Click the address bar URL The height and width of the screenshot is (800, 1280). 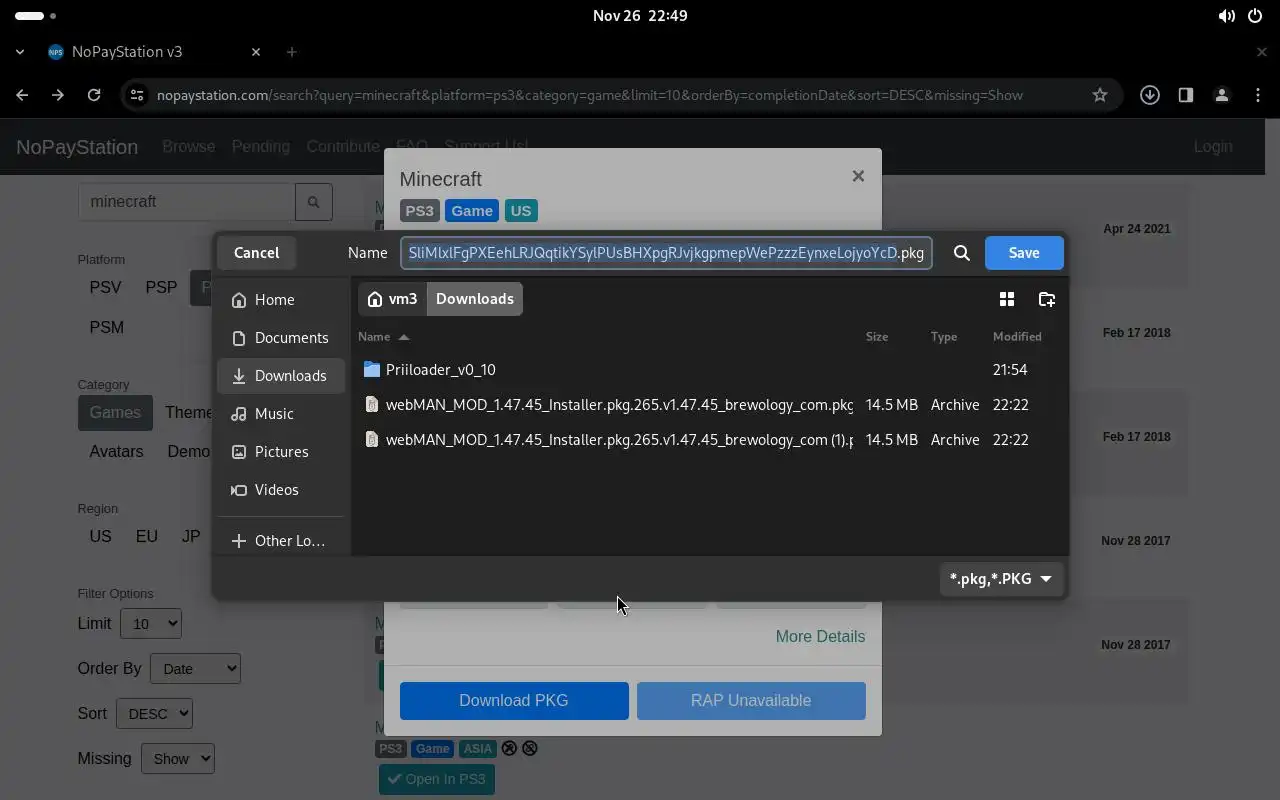590,95
